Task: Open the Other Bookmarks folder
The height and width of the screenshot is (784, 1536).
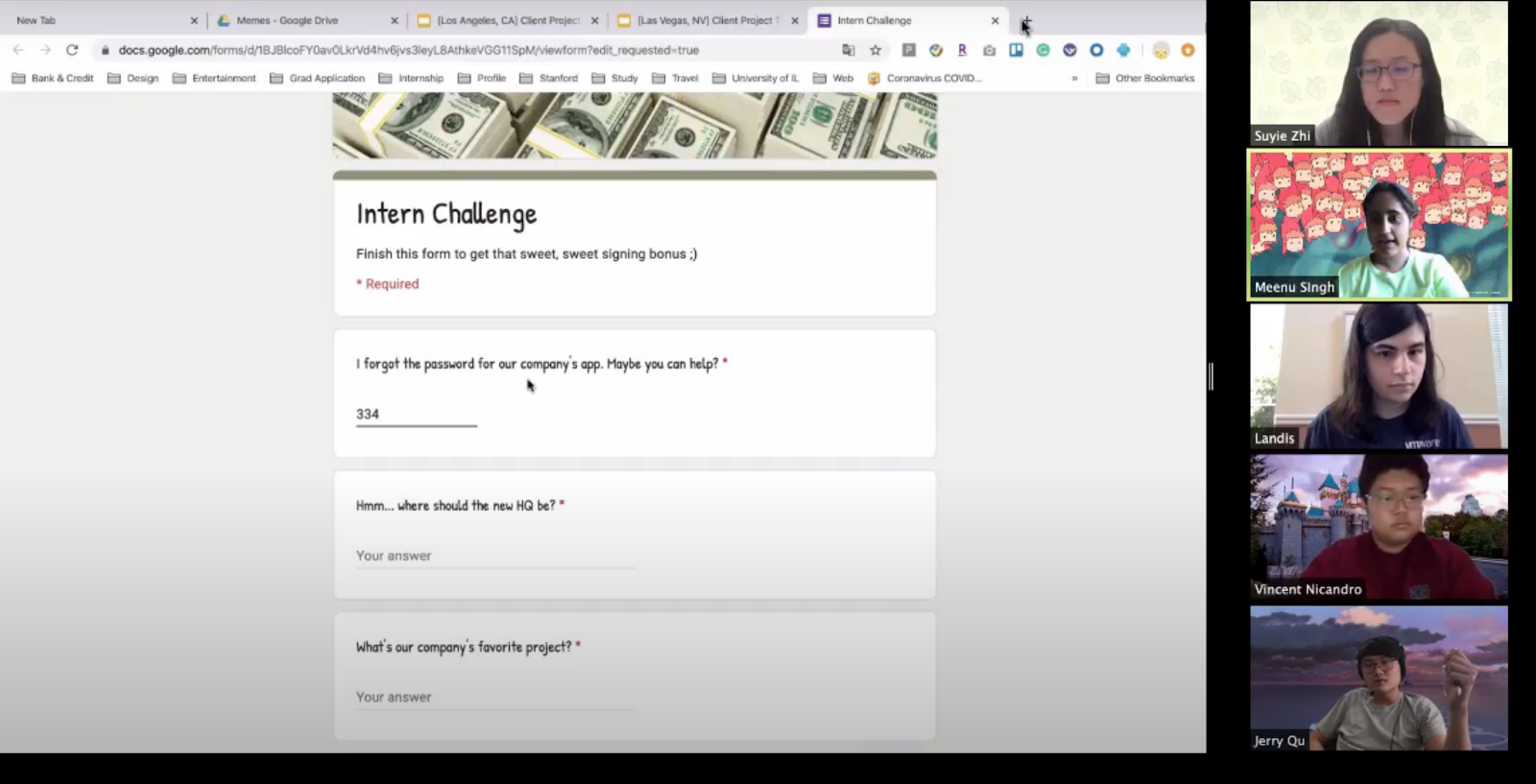Action: pos(1145,79)
